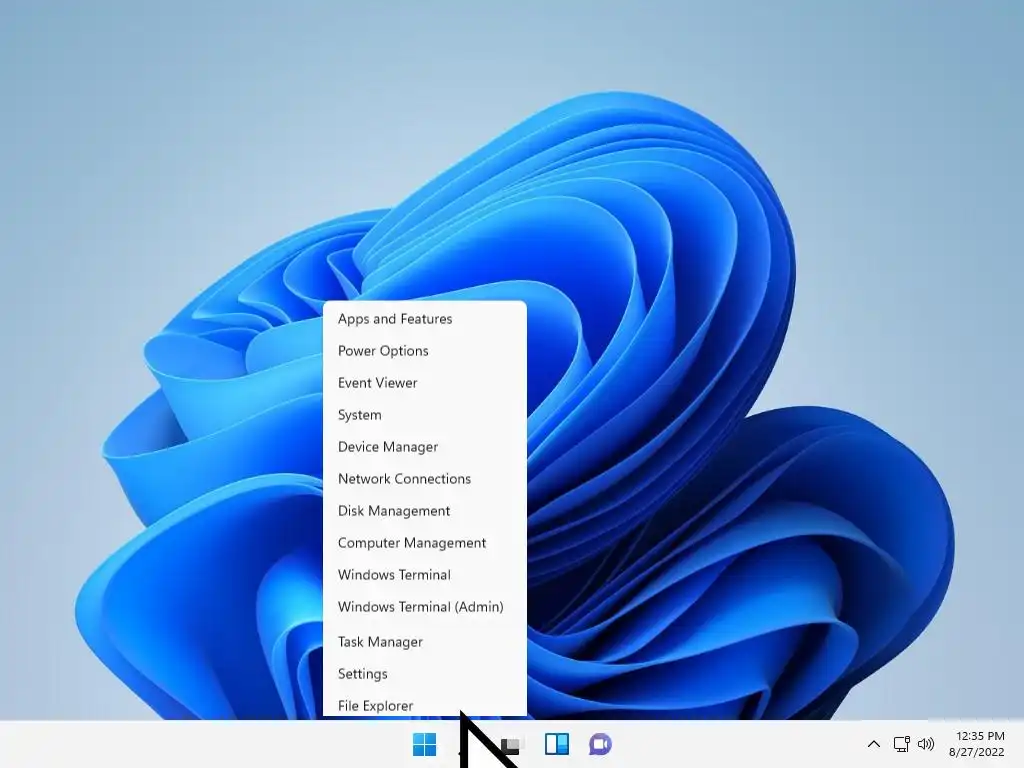Image resolution: width=1024 pixels, height=768 pixels.
Task: Open the Chat app on the taskbar
Action: point(600,744)
